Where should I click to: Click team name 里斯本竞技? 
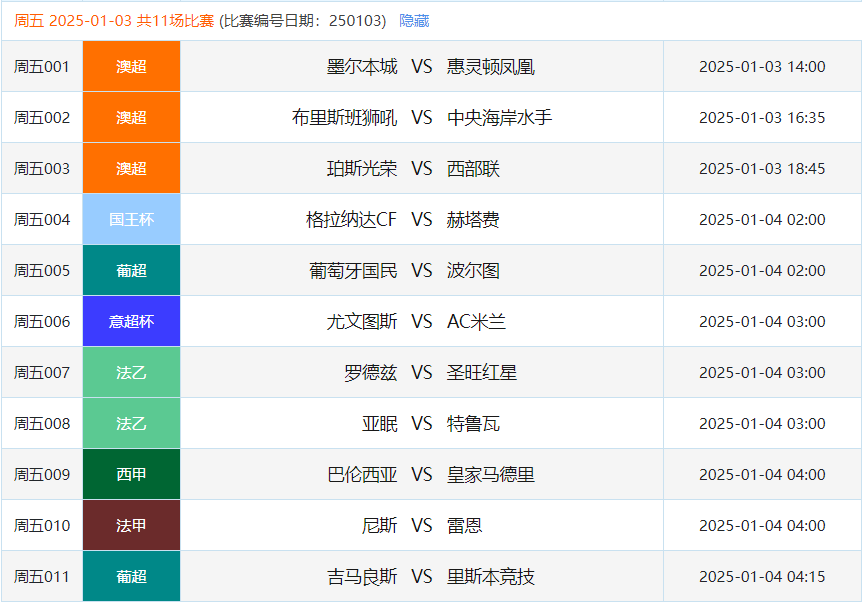(x=490, y=577)
